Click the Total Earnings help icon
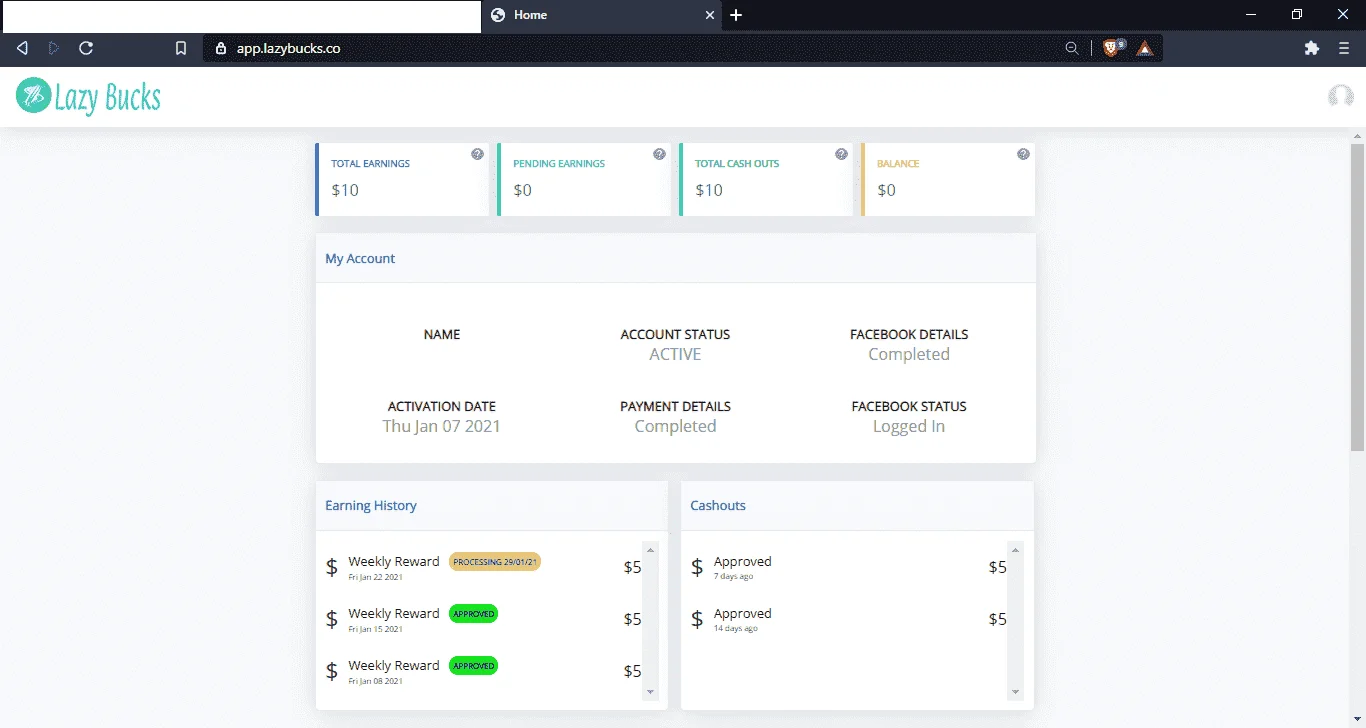This screenshot has width=1366, height=728. (477, 154)
